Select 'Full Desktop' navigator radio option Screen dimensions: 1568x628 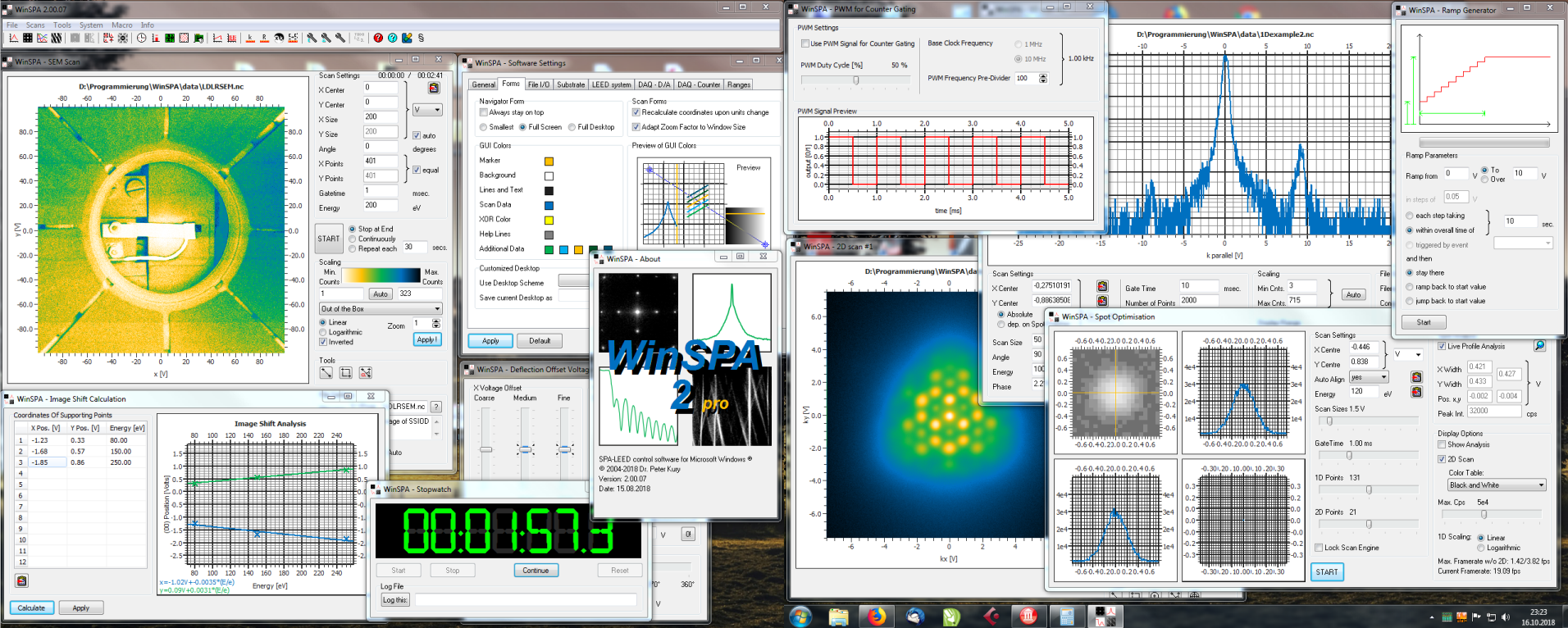pyautogui.click(x=572, y=127)
